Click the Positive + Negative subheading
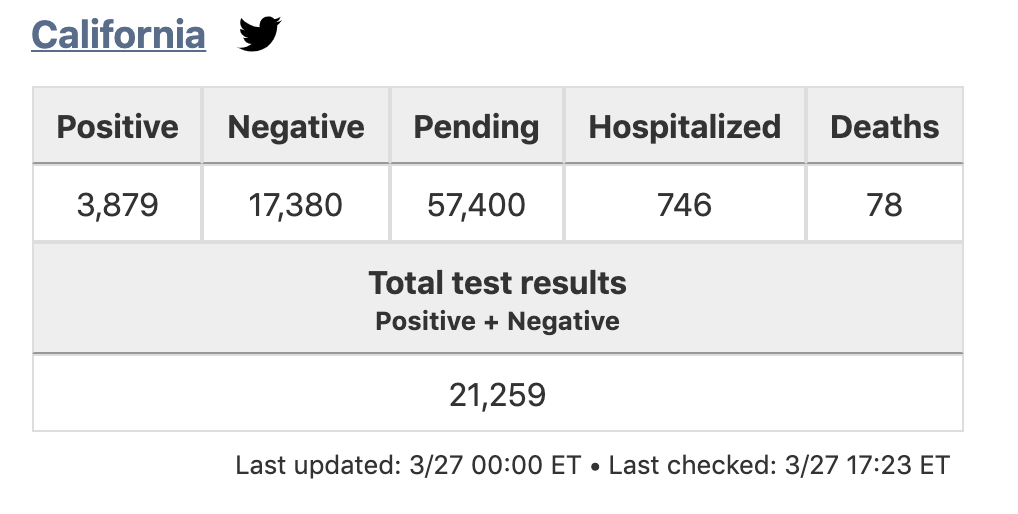This screenshot has width=1018, height=514. coord(498,321)
